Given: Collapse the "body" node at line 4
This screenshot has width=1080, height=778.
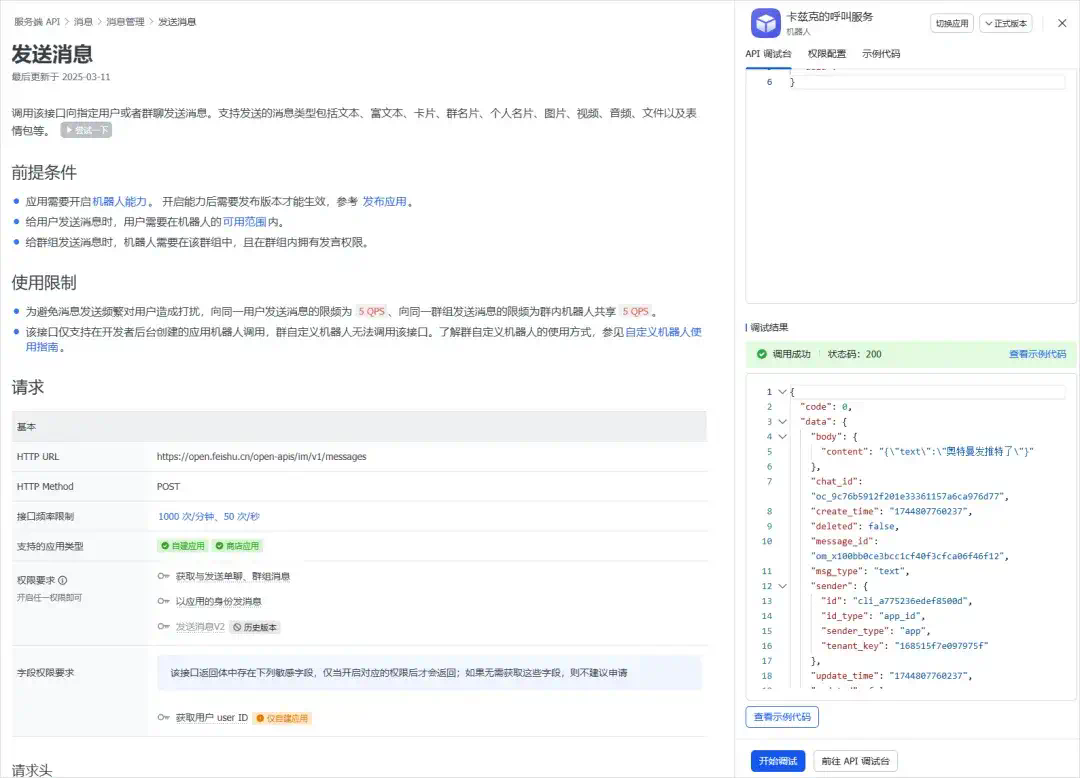Looking at the screenshot, I should [782, 437].
